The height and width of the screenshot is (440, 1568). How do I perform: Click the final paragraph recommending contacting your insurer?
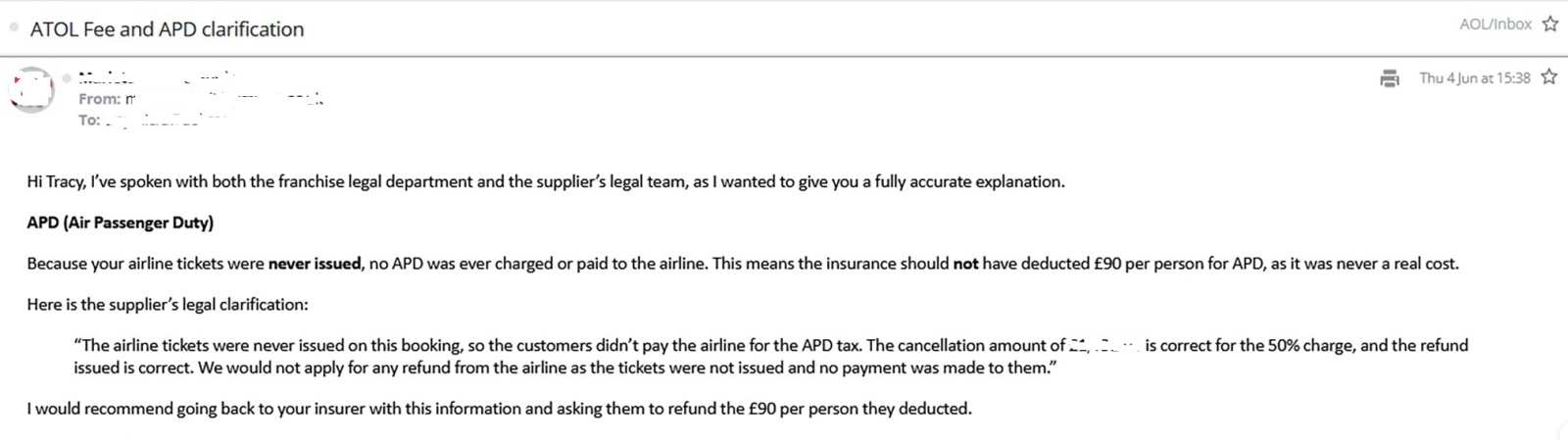pyautogui.click(x=500, y=409)
